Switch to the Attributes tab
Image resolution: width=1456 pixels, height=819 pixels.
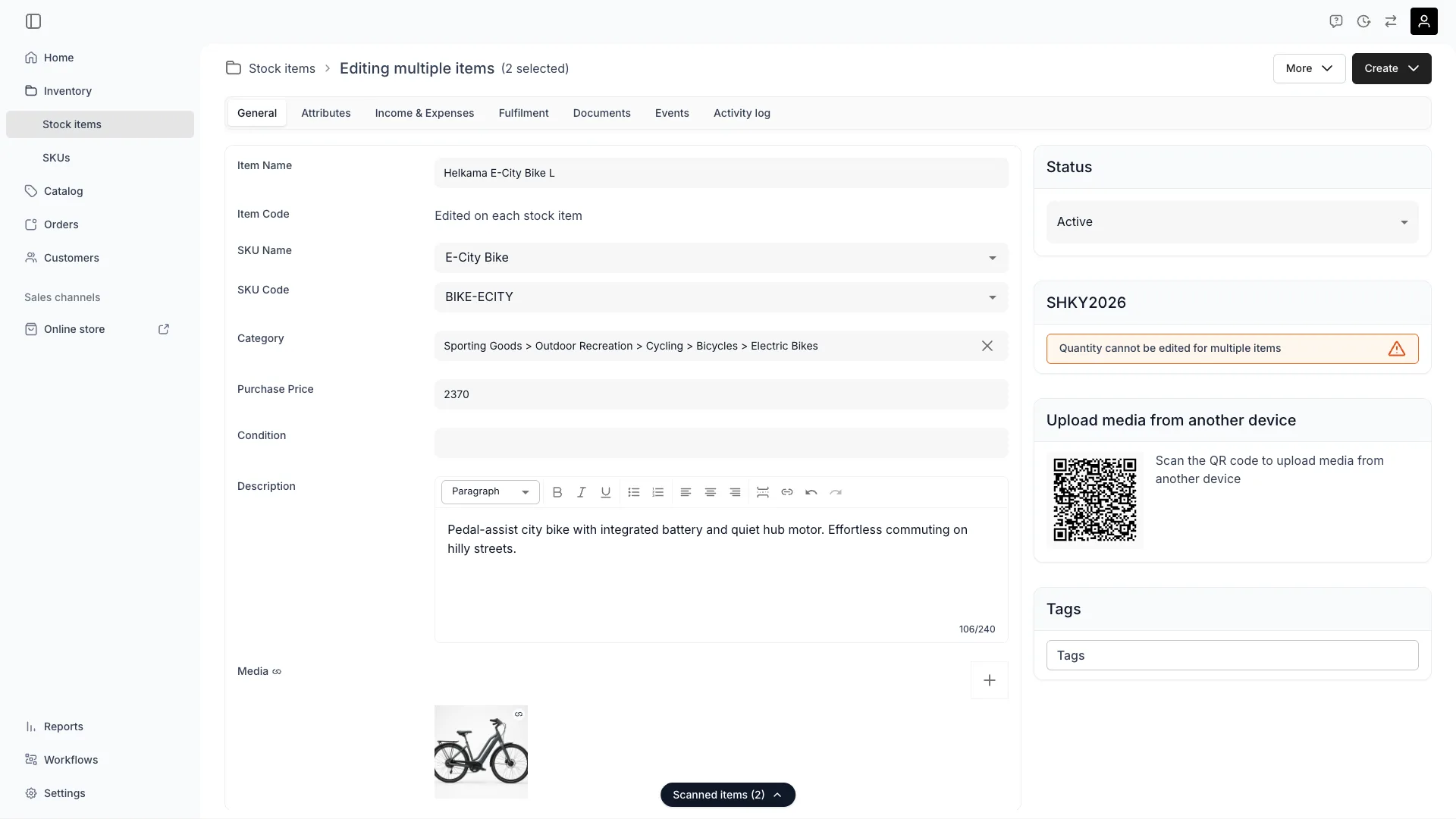(x=326, y=113)
